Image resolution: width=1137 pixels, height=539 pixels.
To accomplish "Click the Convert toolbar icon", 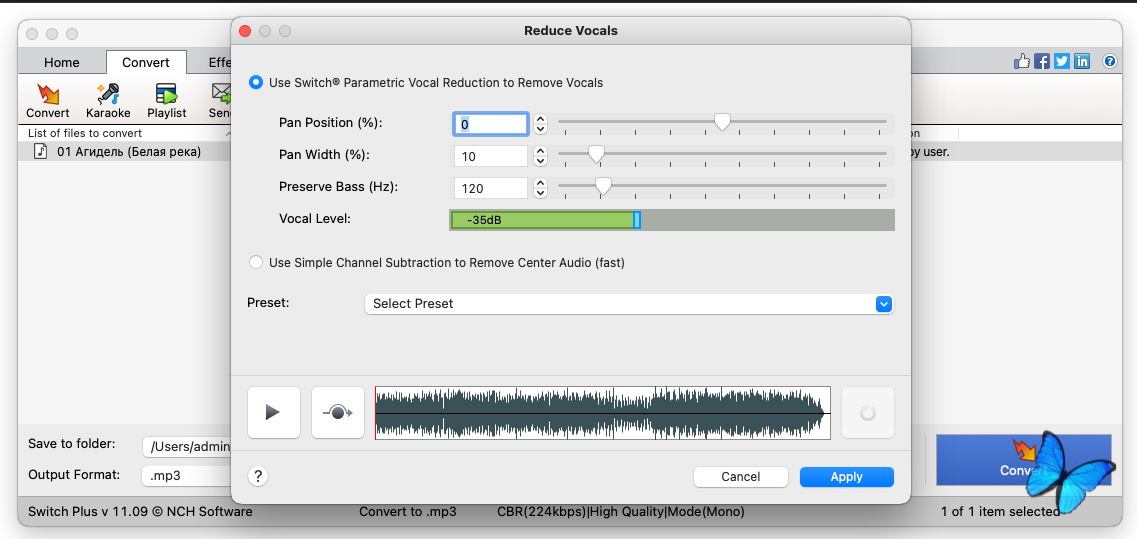I will (47, 100).
